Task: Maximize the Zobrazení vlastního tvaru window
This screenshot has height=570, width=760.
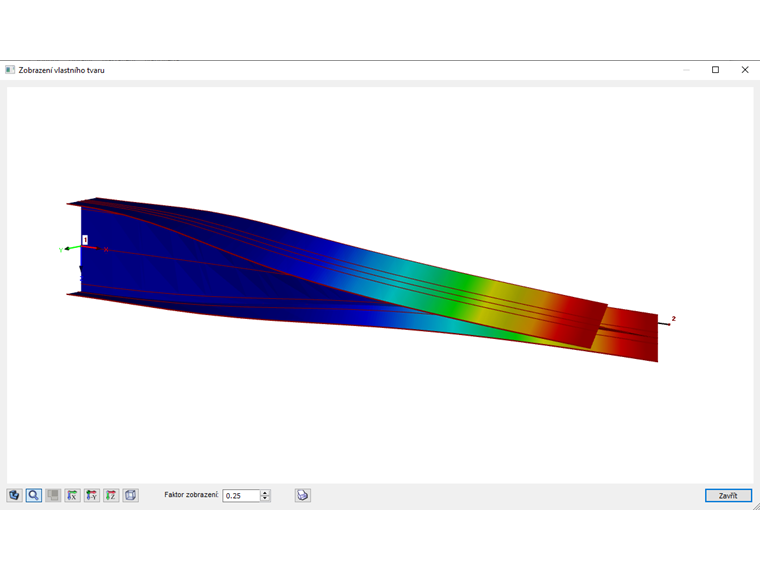Action: click(x=715, y=70)
